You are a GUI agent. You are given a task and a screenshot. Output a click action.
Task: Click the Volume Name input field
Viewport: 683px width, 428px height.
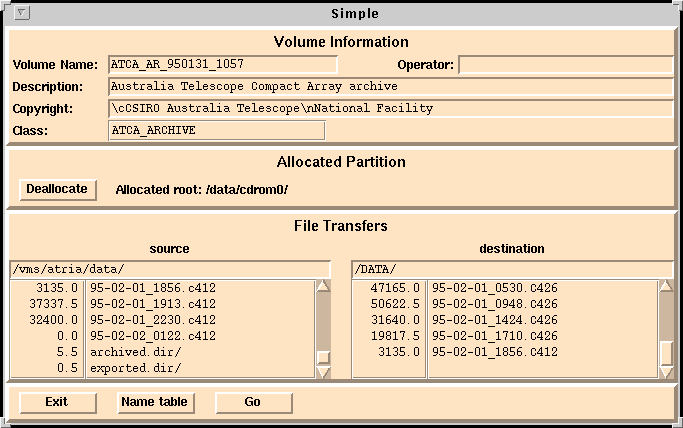(x=223, y=65)
